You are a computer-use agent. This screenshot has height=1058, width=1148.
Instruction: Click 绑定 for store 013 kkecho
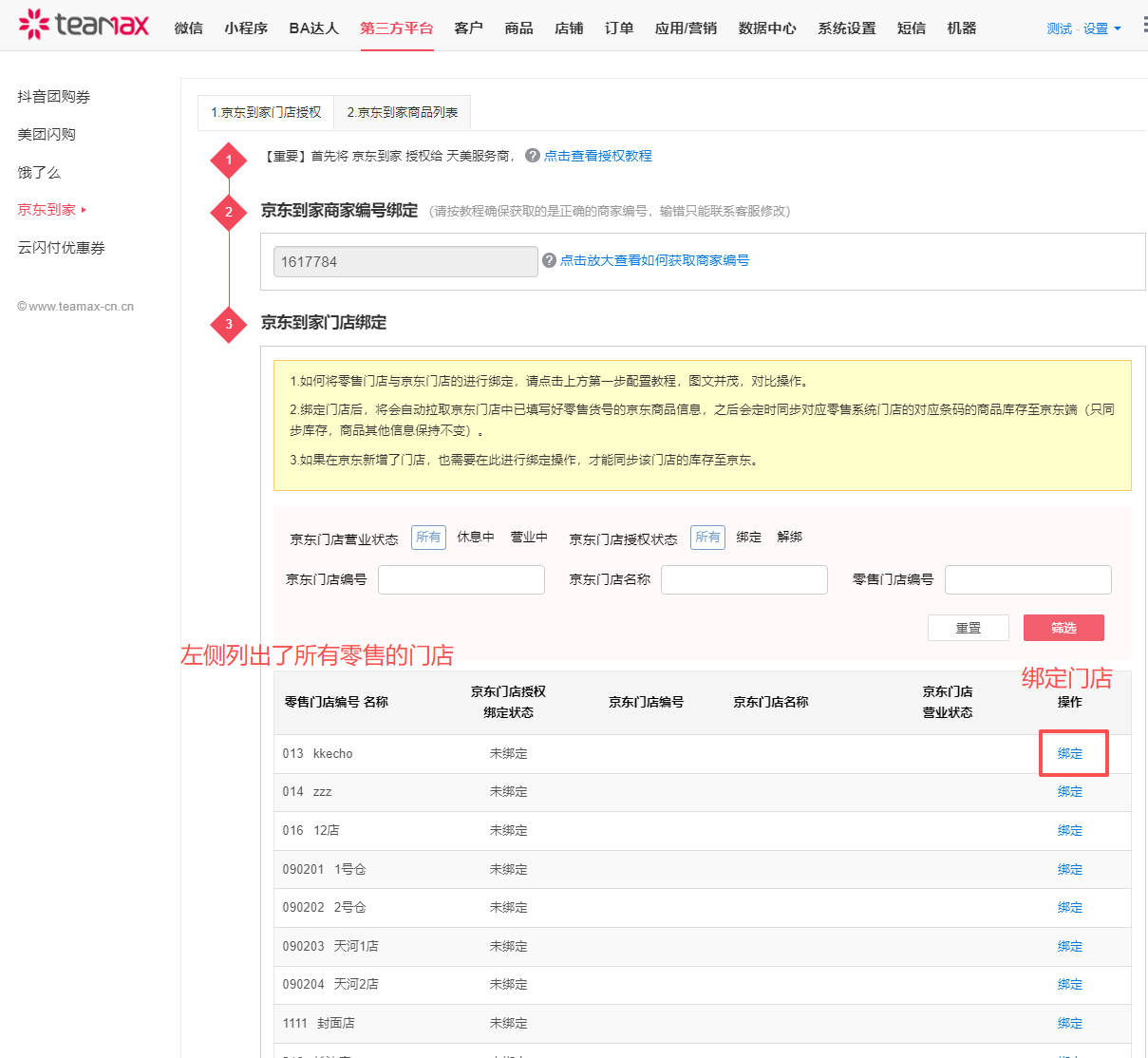click(x=1070, y=753)
